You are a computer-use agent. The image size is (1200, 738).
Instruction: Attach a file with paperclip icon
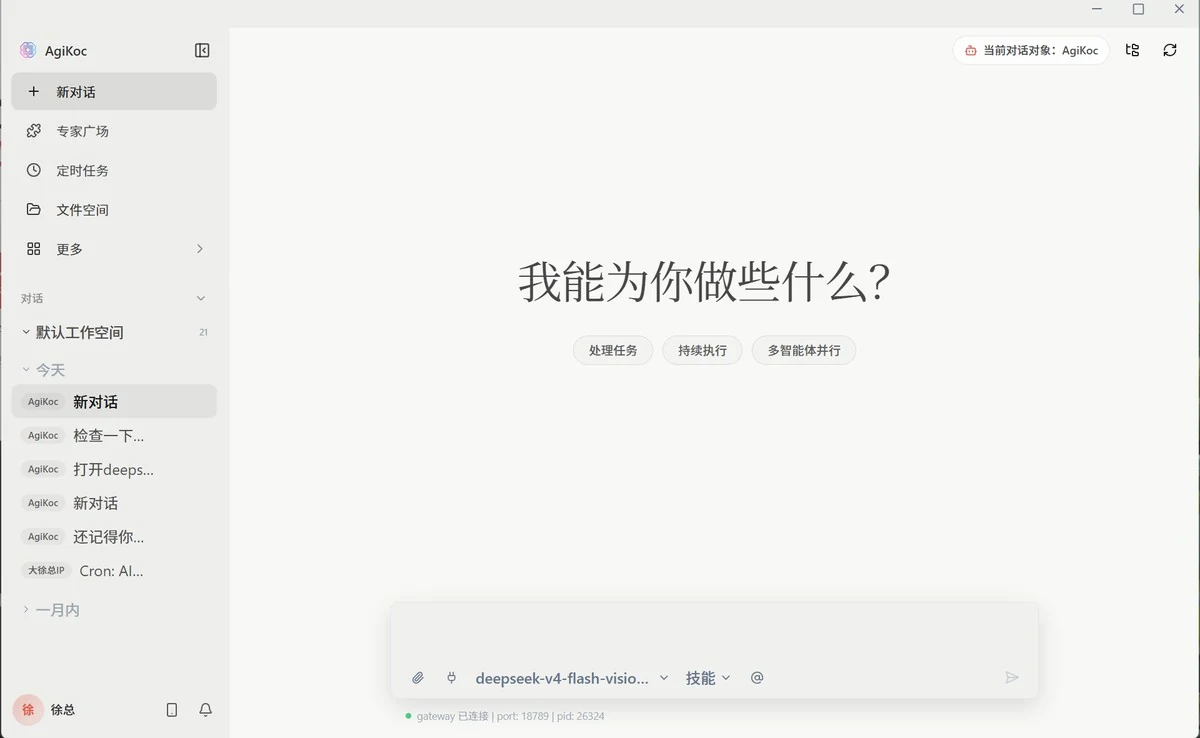pyautogui.click(x=418, y=678)
